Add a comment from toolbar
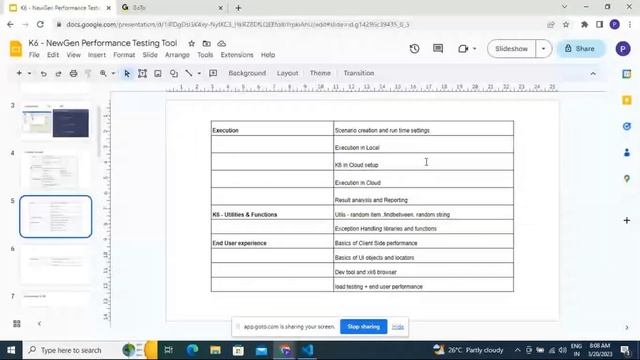640x360 pixels. tap(213, 73)
